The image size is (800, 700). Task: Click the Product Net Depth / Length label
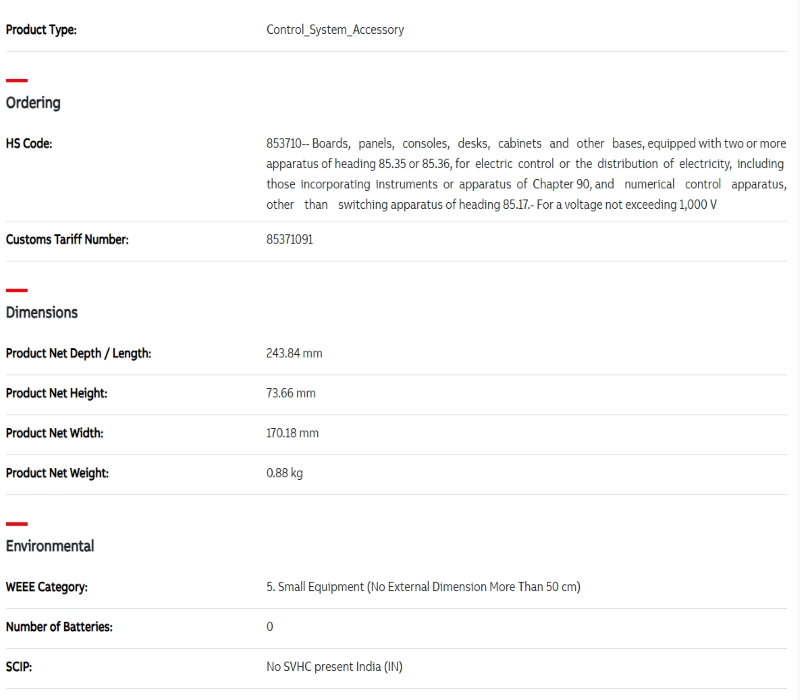pyautogui.click(x=78, y=354)
